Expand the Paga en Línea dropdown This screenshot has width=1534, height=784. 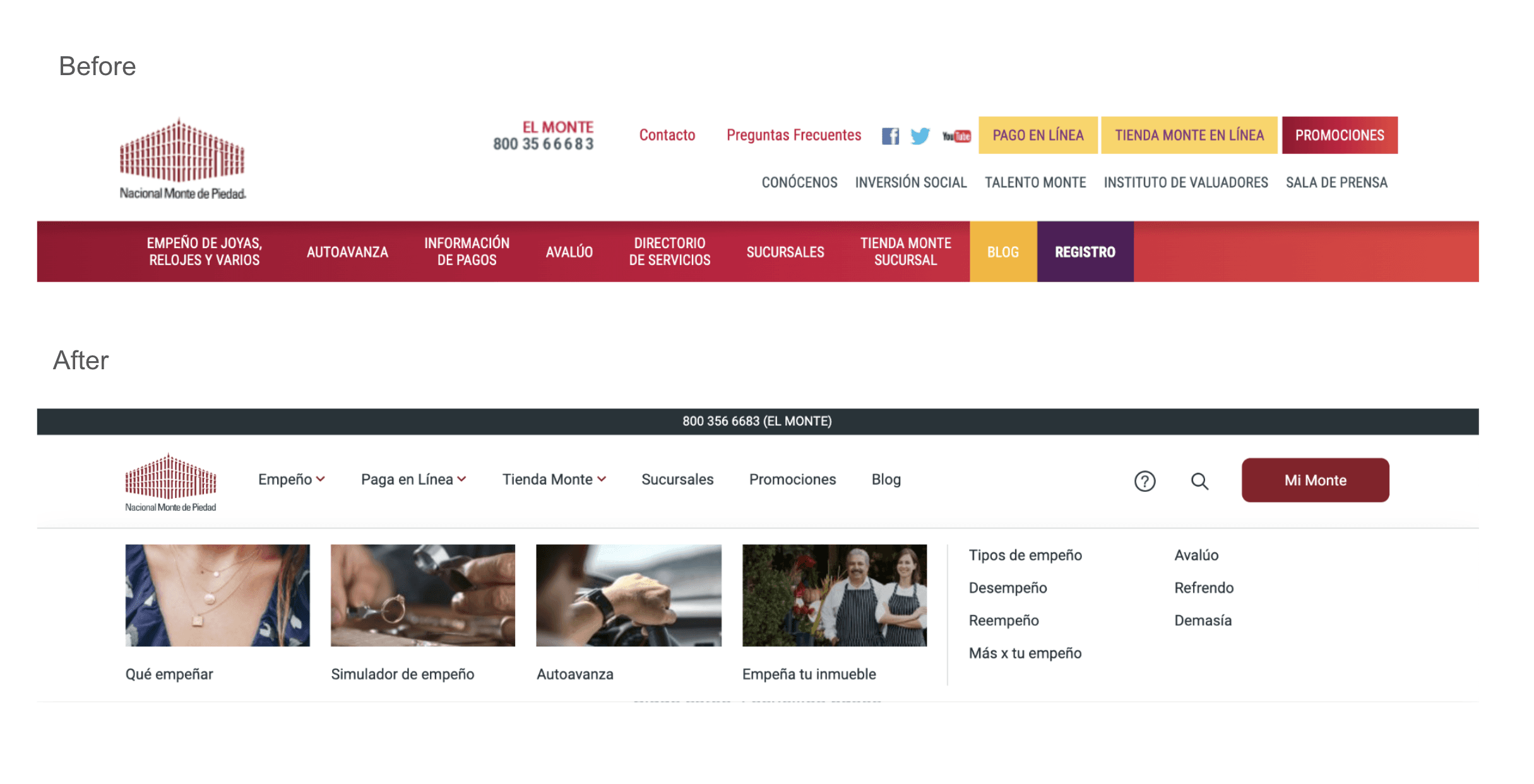pos(413,480)
